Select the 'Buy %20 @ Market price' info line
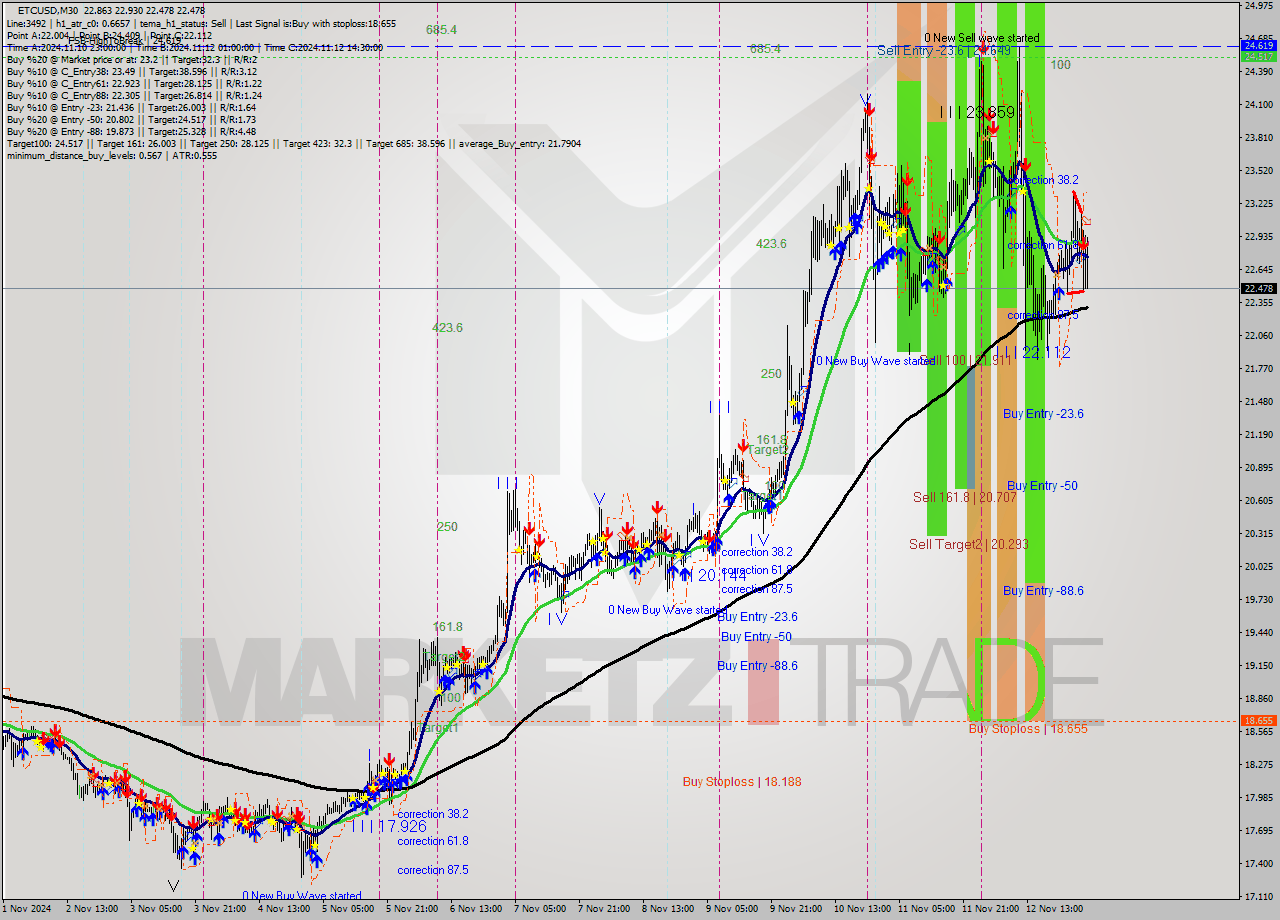The image size is (1280, 920). tap(134, 60)
